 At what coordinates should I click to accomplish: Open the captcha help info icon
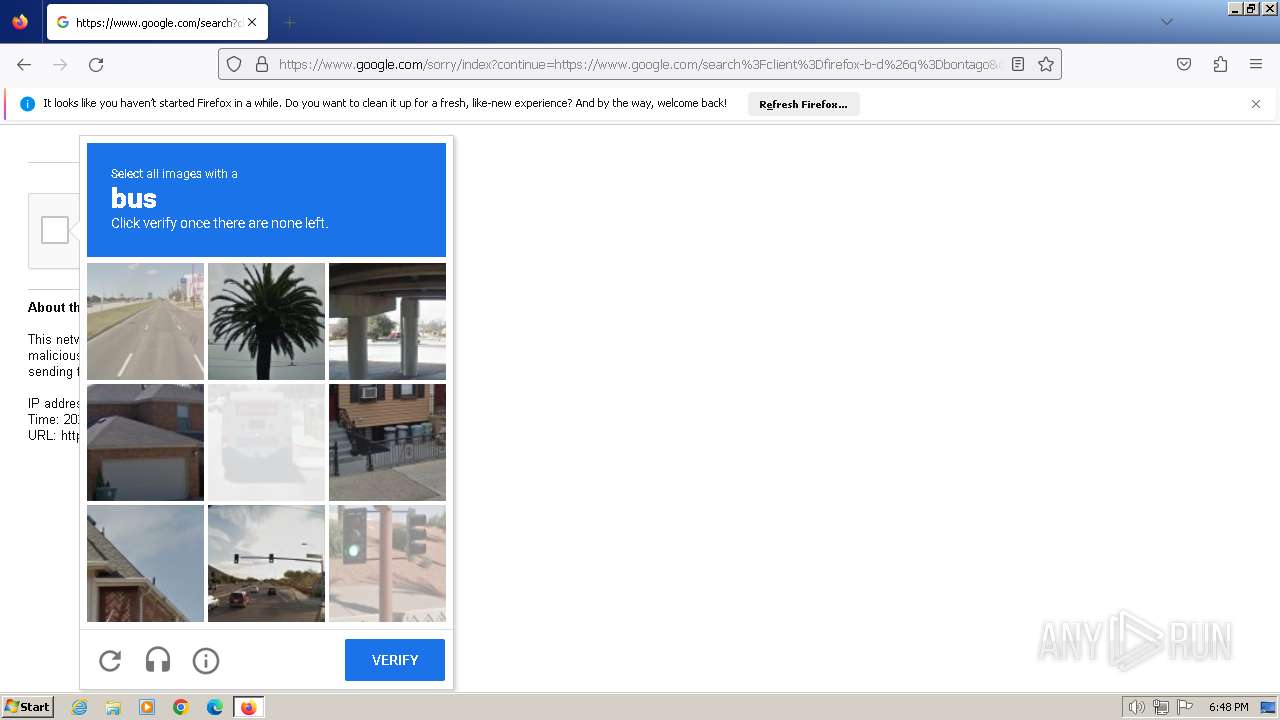point(206,660)
